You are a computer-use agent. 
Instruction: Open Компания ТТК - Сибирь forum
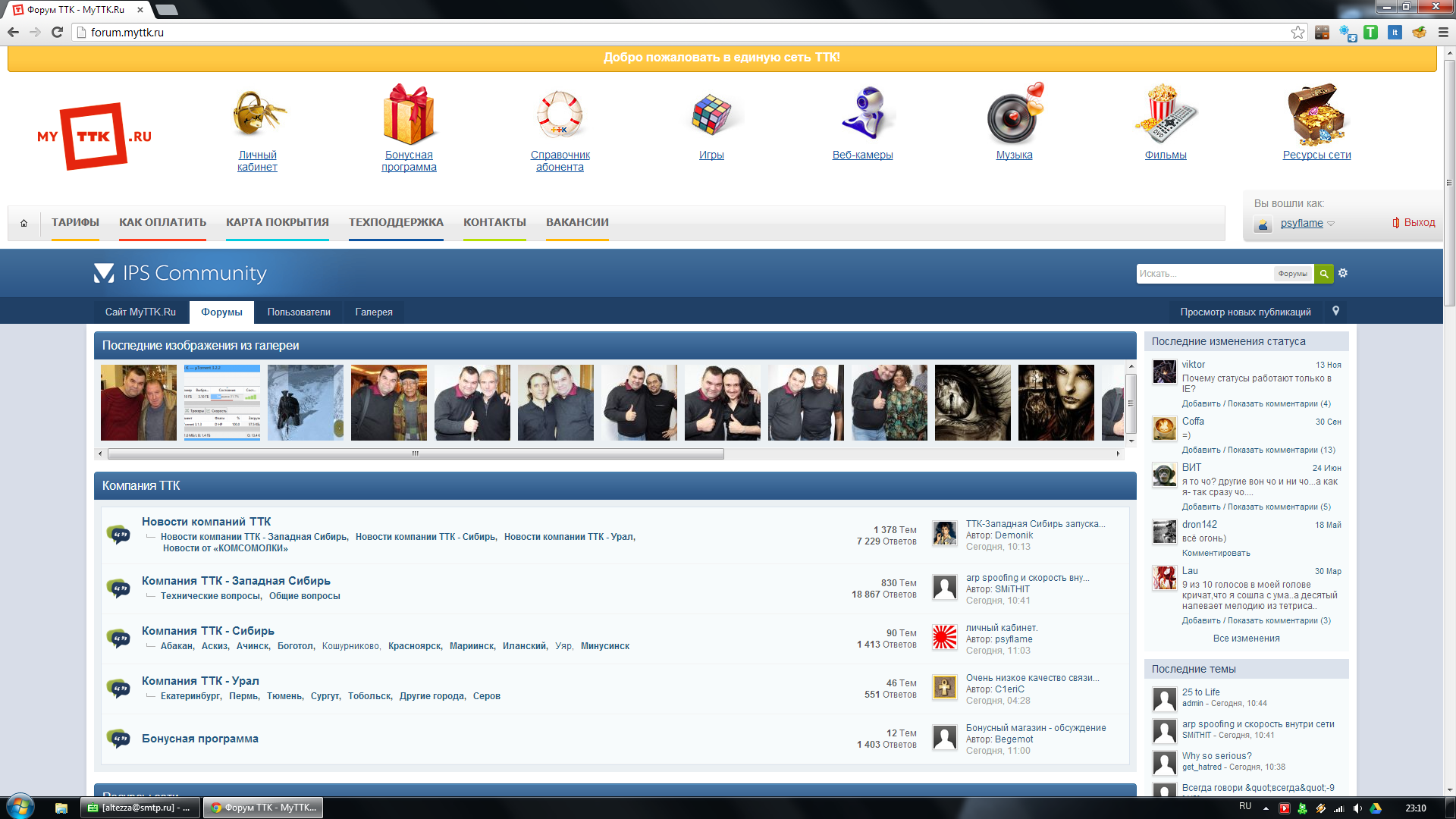click(x=208, y=631)
